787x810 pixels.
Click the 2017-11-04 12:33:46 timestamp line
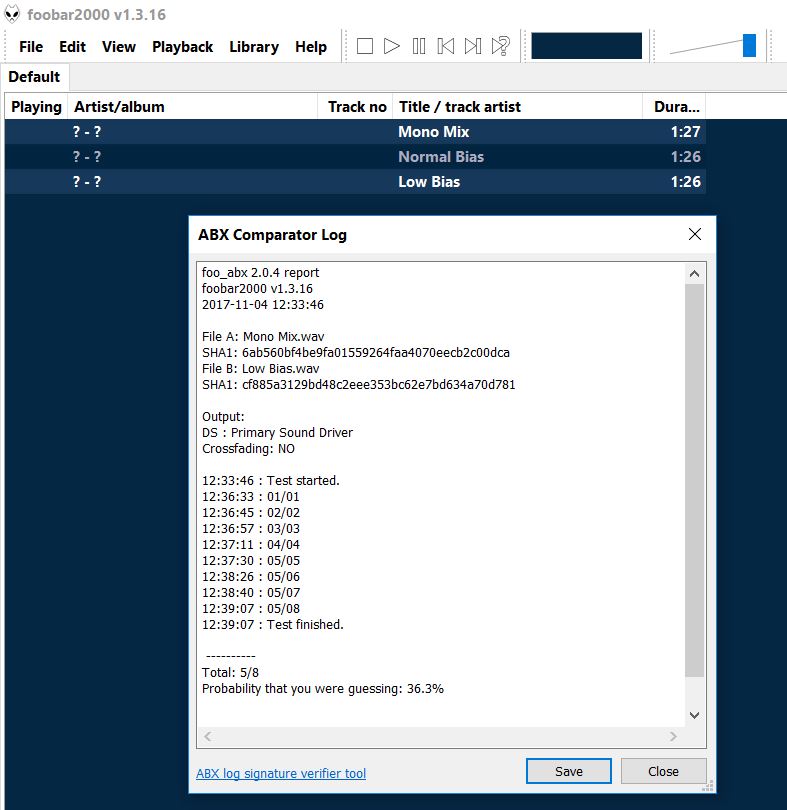coord(263,305)
